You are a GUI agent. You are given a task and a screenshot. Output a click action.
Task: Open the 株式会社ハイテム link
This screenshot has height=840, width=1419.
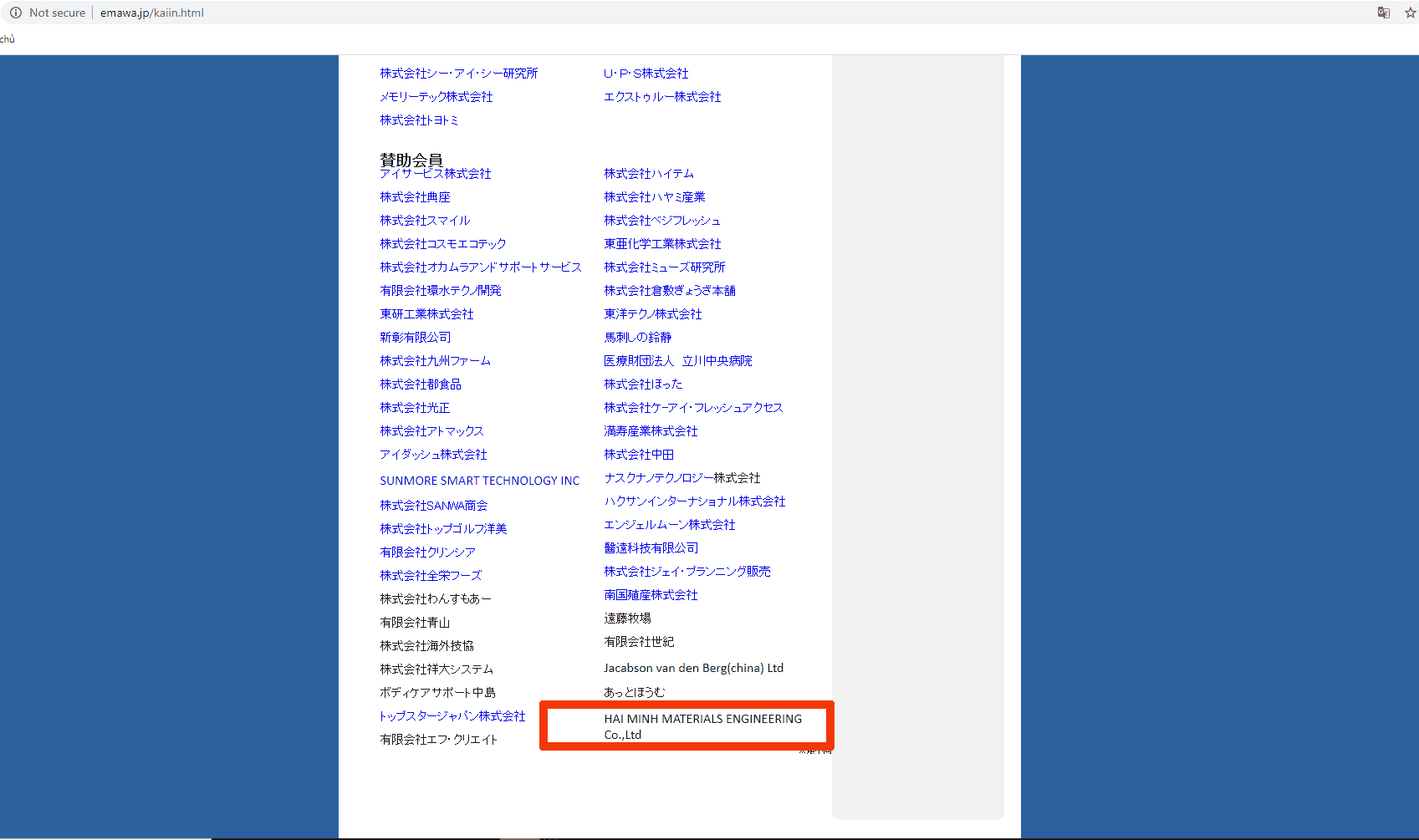click(x=648, y=174)
